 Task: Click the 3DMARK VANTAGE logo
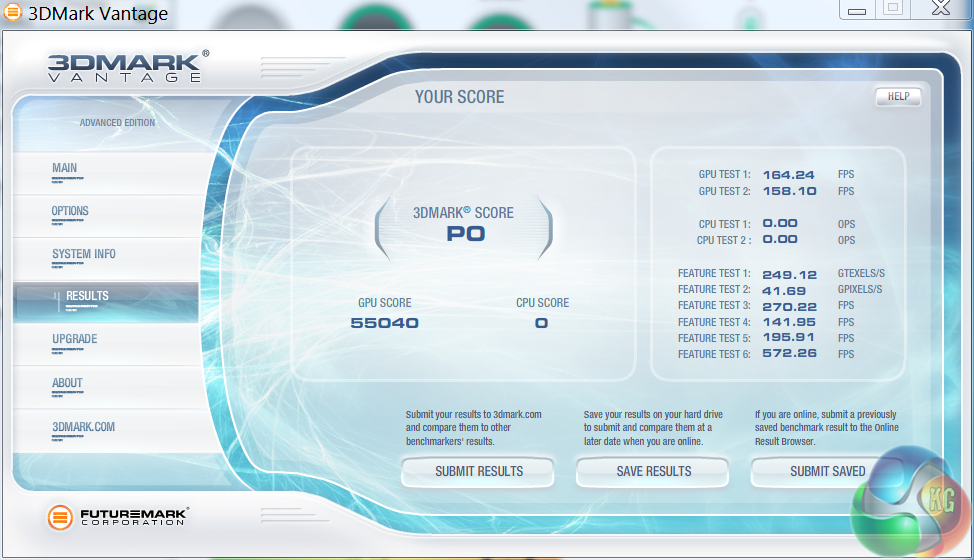[x=128, y=66]
